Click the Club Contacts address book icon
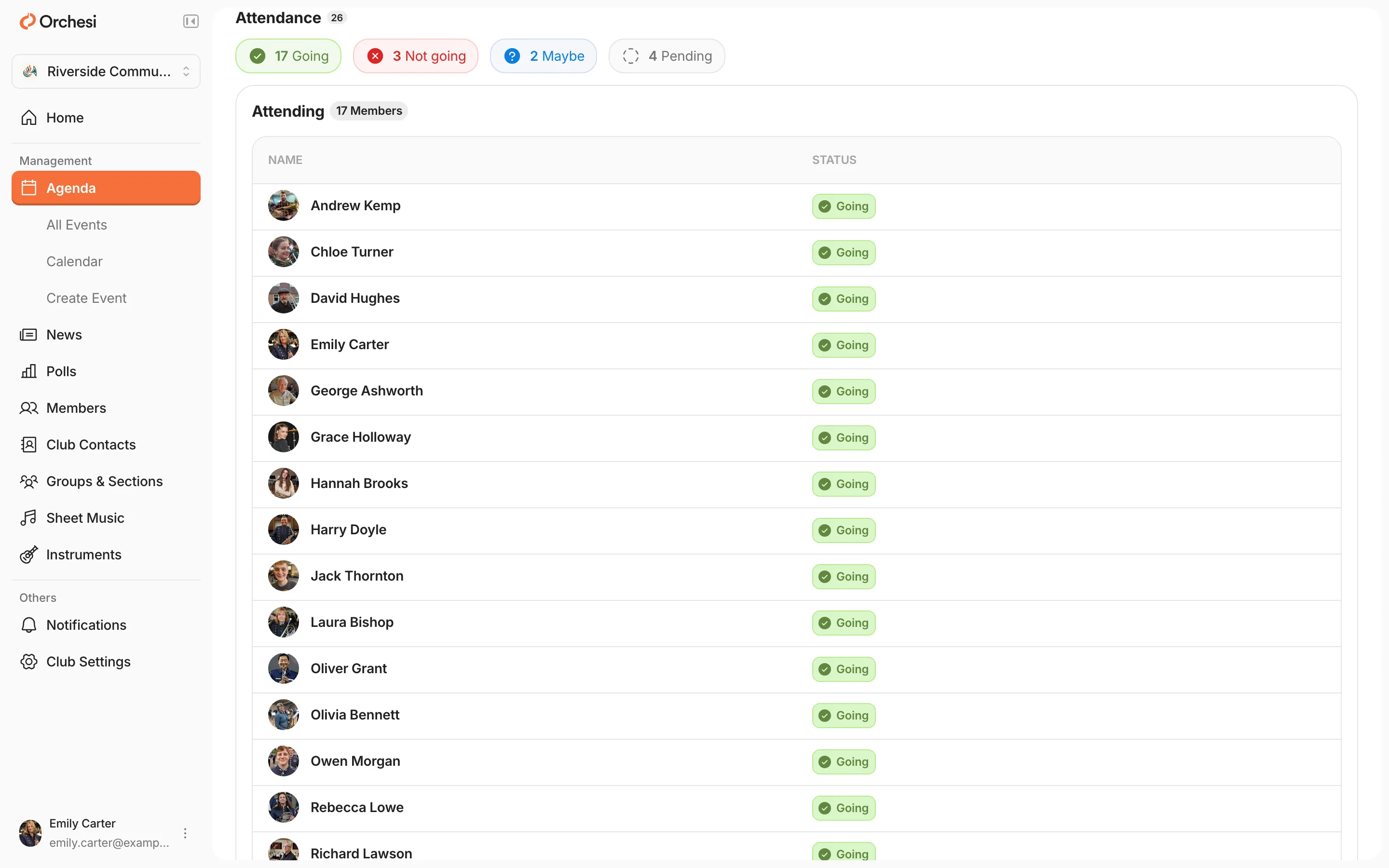This screenshot has width=1389, height=868. point(29,445)
